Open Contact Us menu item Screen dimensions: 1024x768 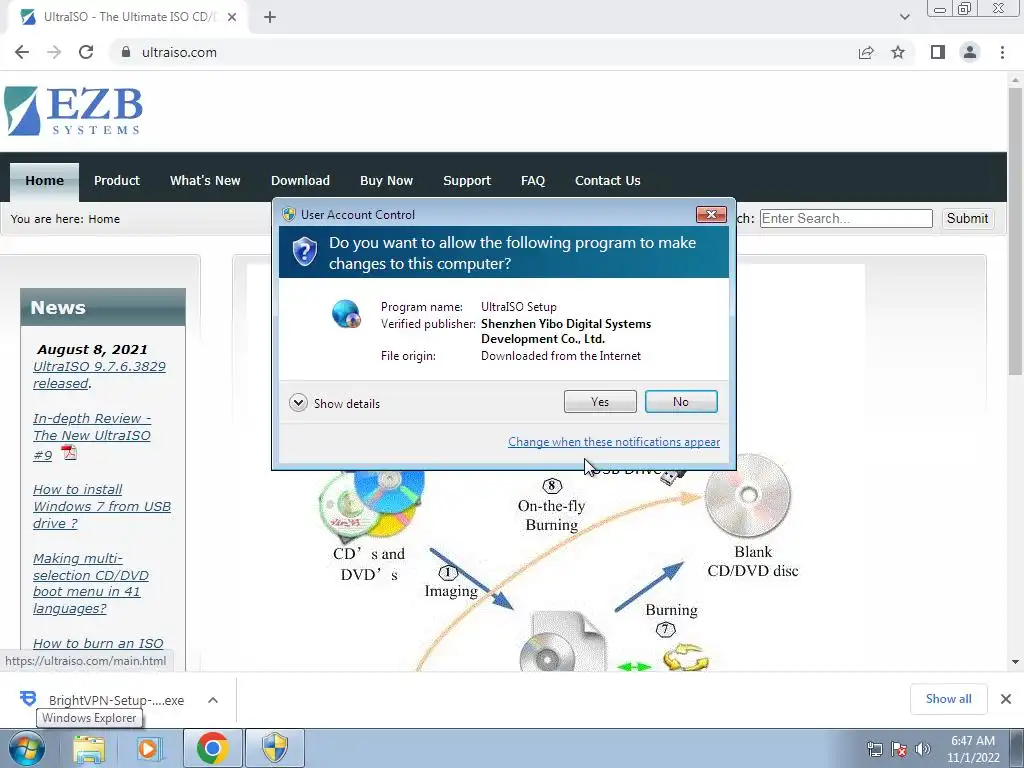pos(607,181)
